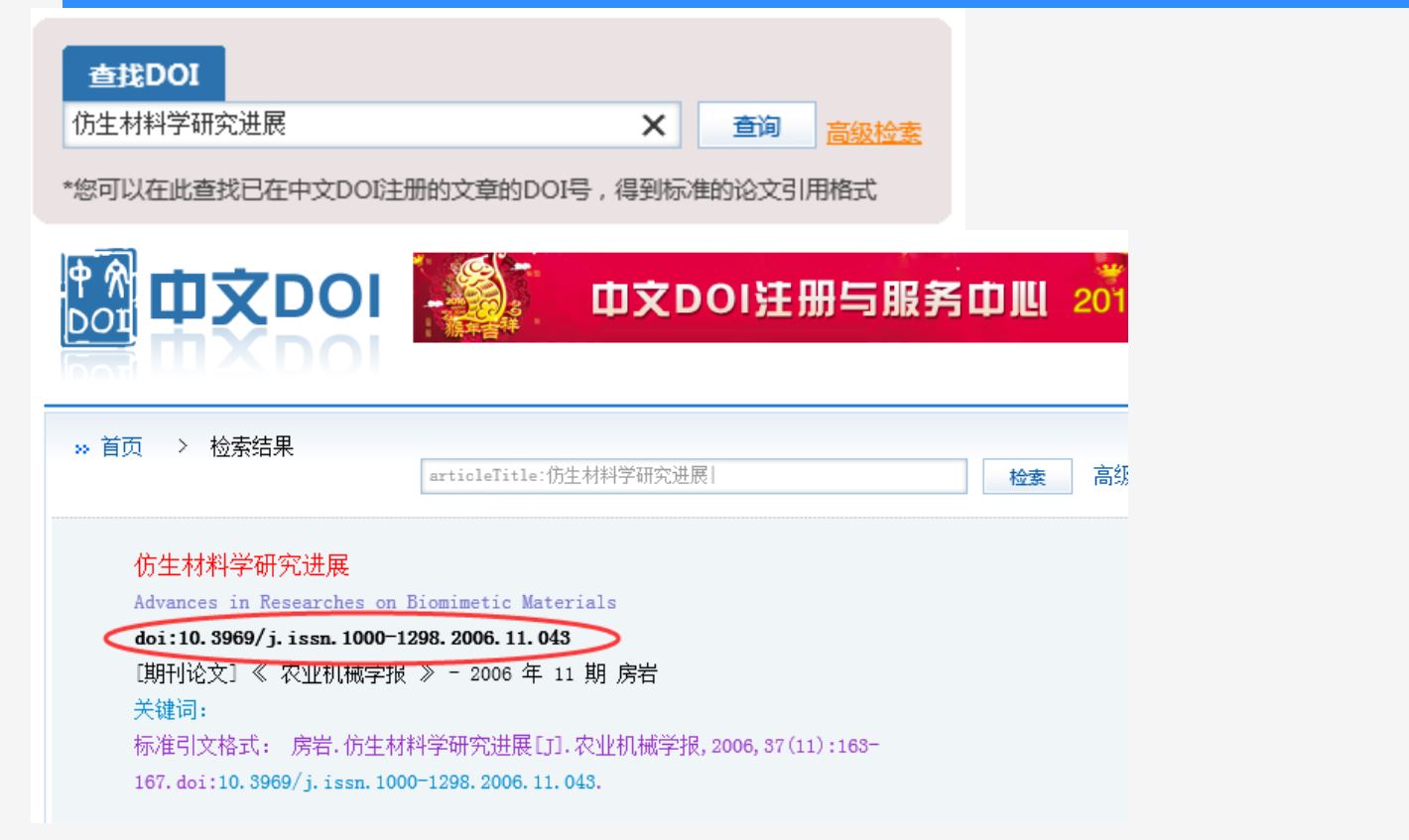Screen dimensions: 1409x840
Task: Click the circled bold doi number line
Action: point(352,638)
